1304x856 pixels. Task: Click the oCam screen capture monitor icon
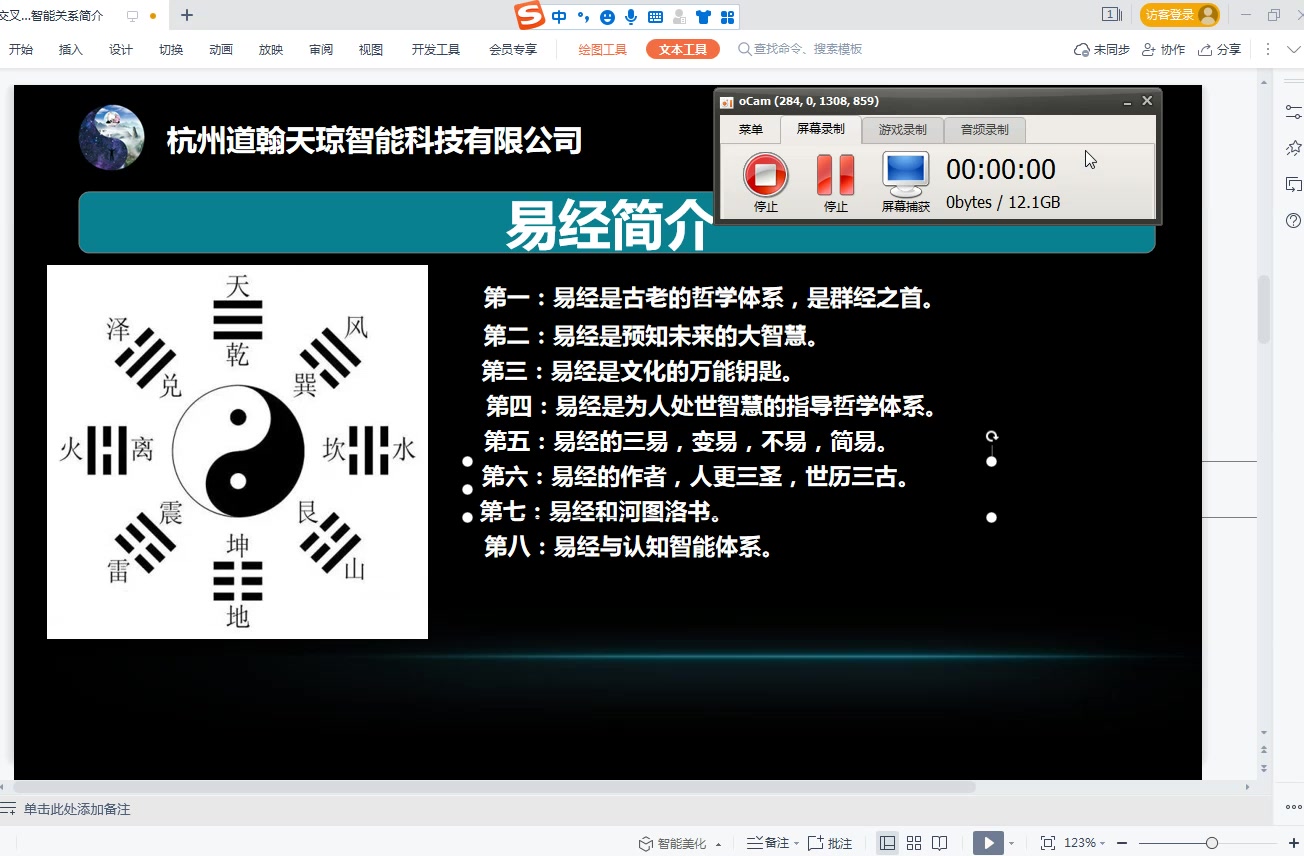[x=905, y=176]
